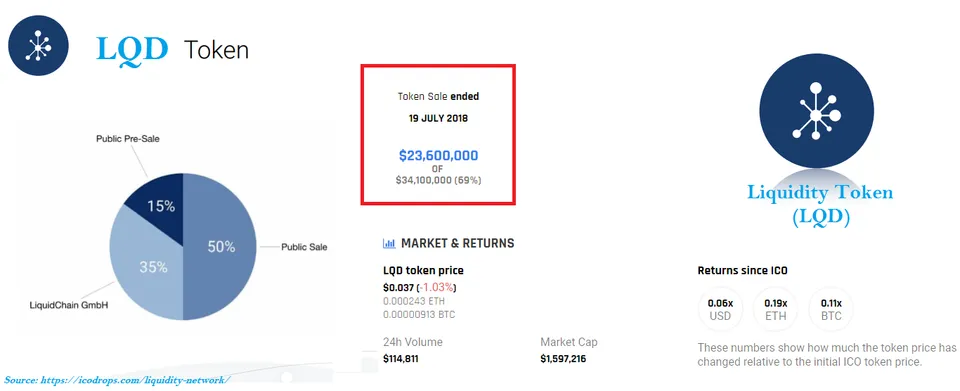Click the small LQD logo beside the title

(x=38, y=46)
